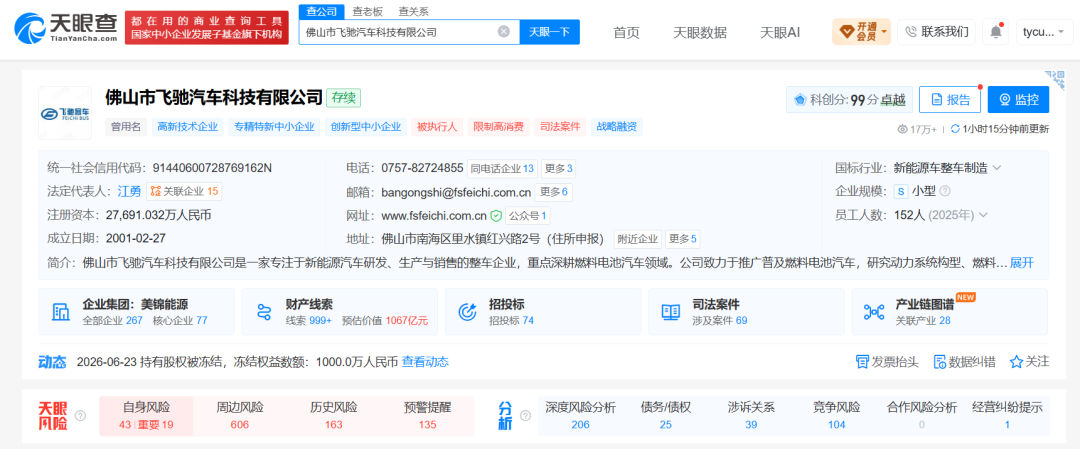1080x449 pixels.
Task: Switch to the 查老板 search tab
Action: coord(367,11)
